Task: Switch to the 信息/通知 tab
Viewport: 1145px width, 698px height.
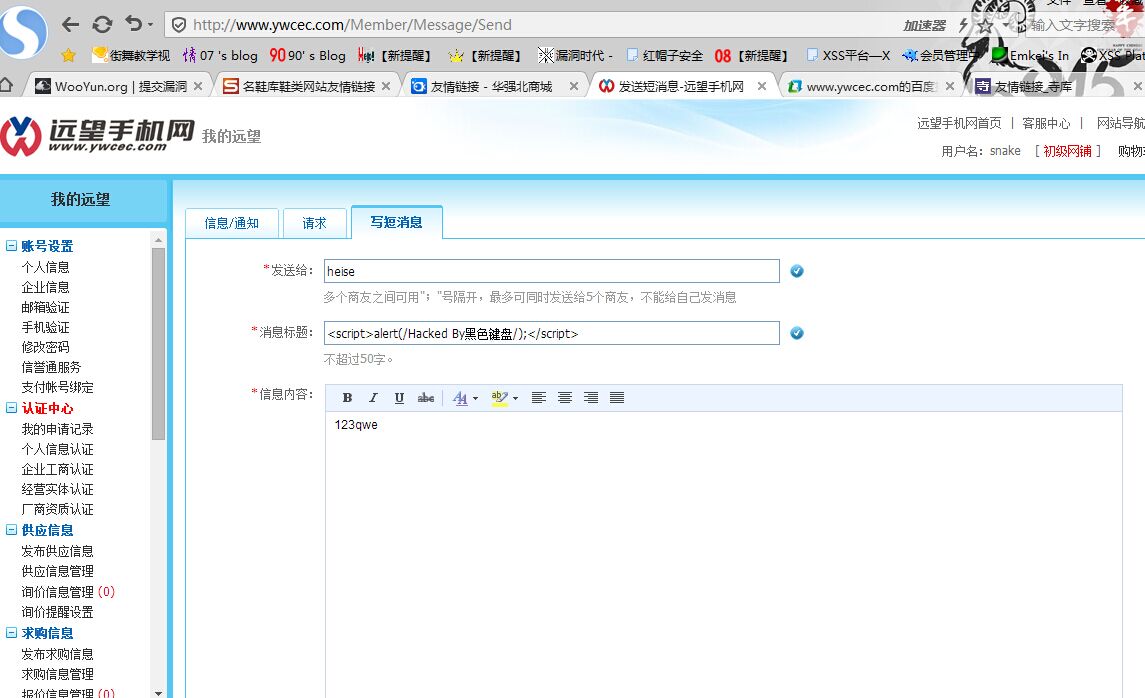Action: tap(231, 223)
